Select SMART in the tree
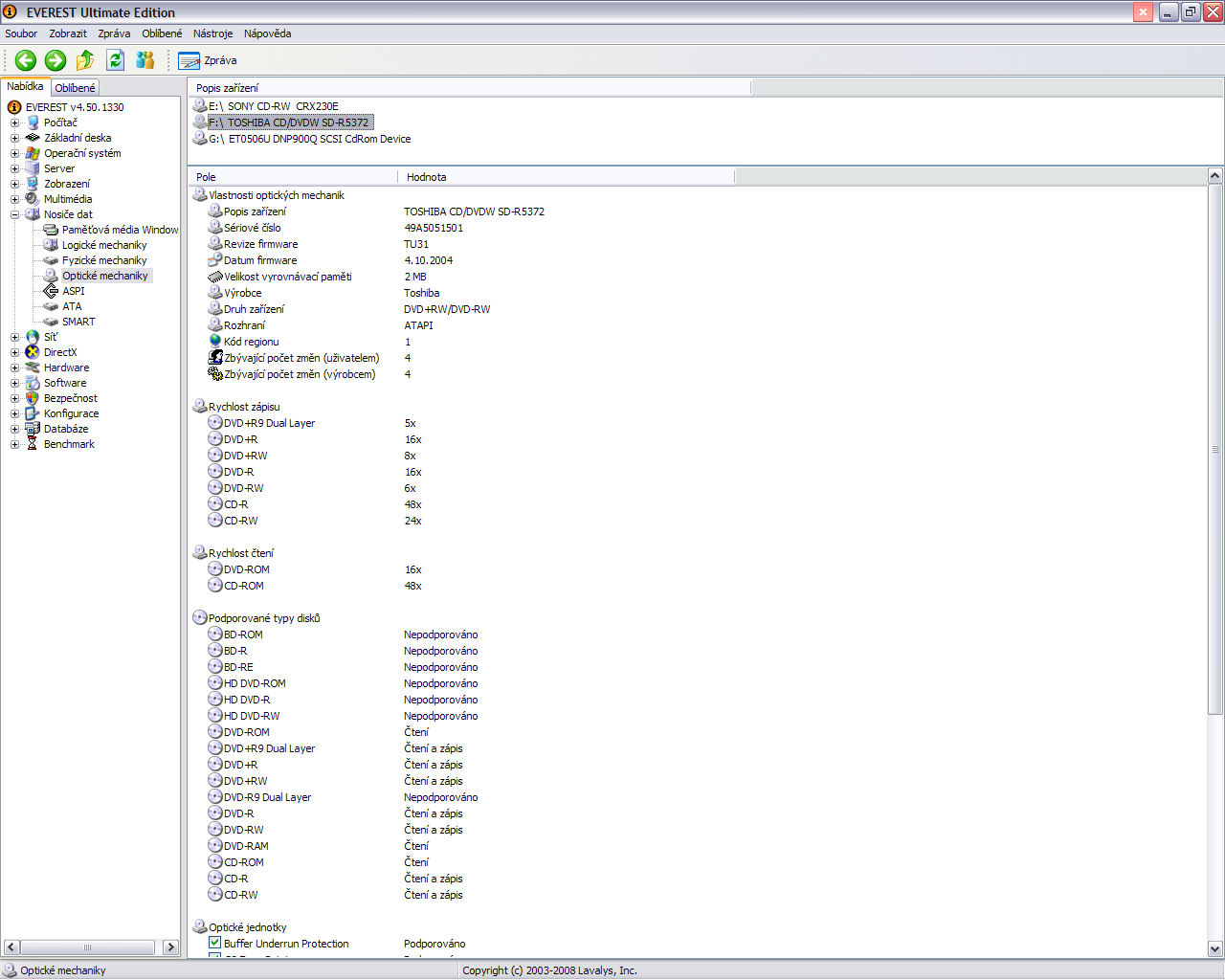Image resolution: width=1225 pixels, height=980 pixels. [78, 322]
